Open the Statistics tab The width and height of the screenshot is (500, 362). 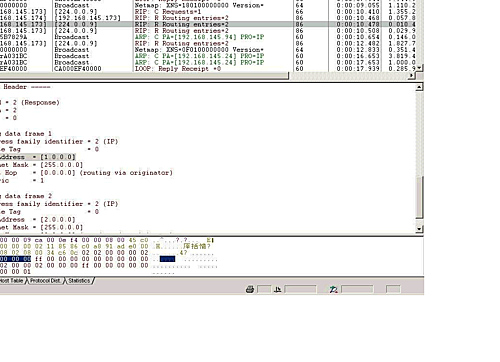79,281
